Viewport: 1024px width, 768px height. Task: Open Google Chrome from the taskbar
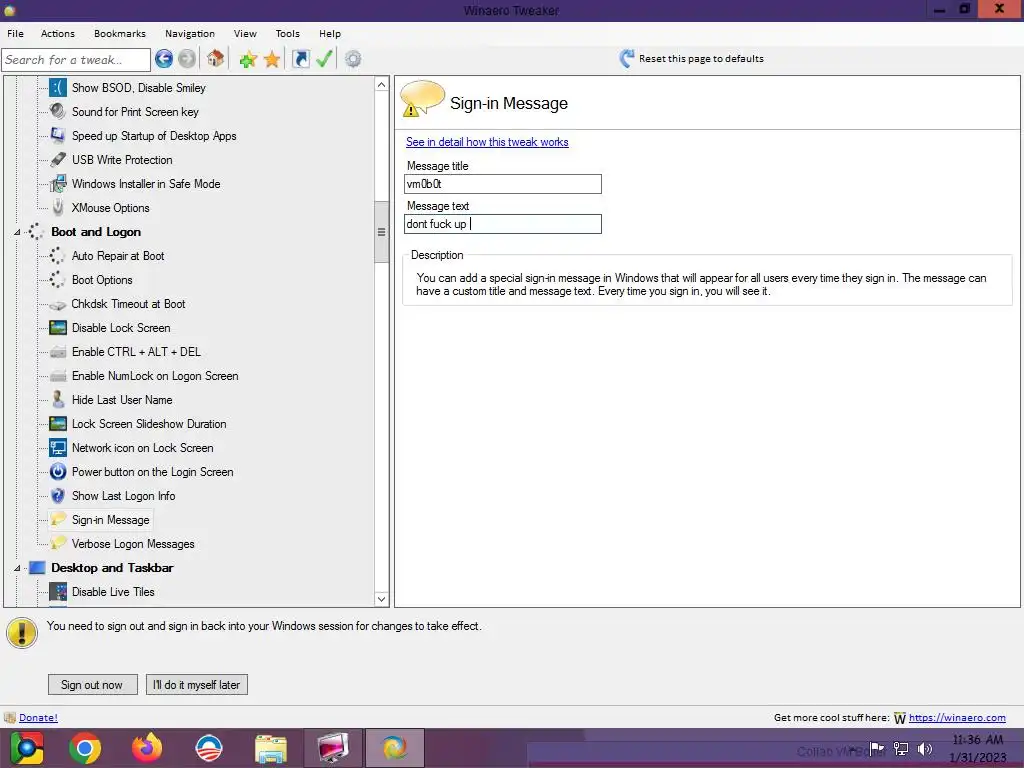(85, 748)
